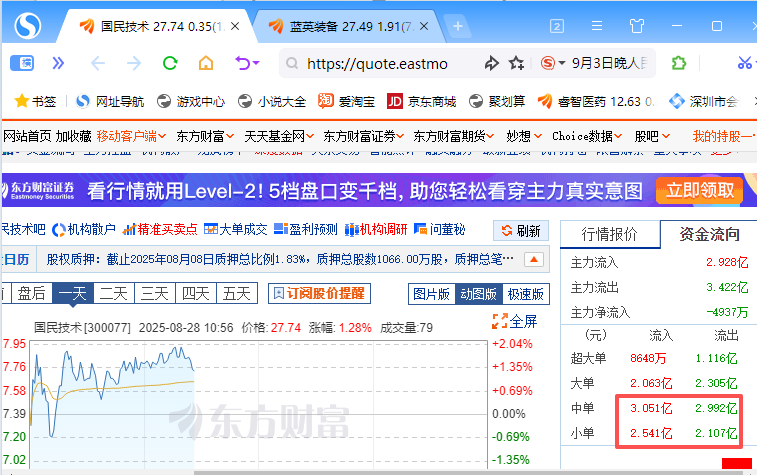The image size is (757, 475).
Task: Select the 盘后 chart tab
Action: click(x=31, y=293)
